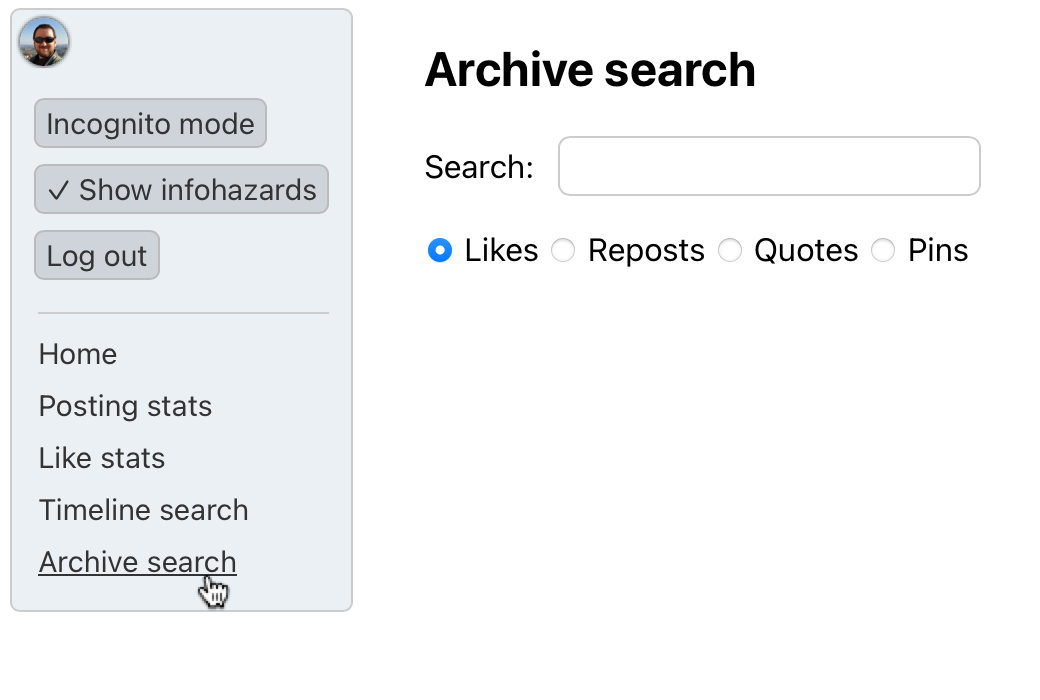Go to the Home page link
The height and width of the screenshot is (700, 1040).
tap(78, 354)
